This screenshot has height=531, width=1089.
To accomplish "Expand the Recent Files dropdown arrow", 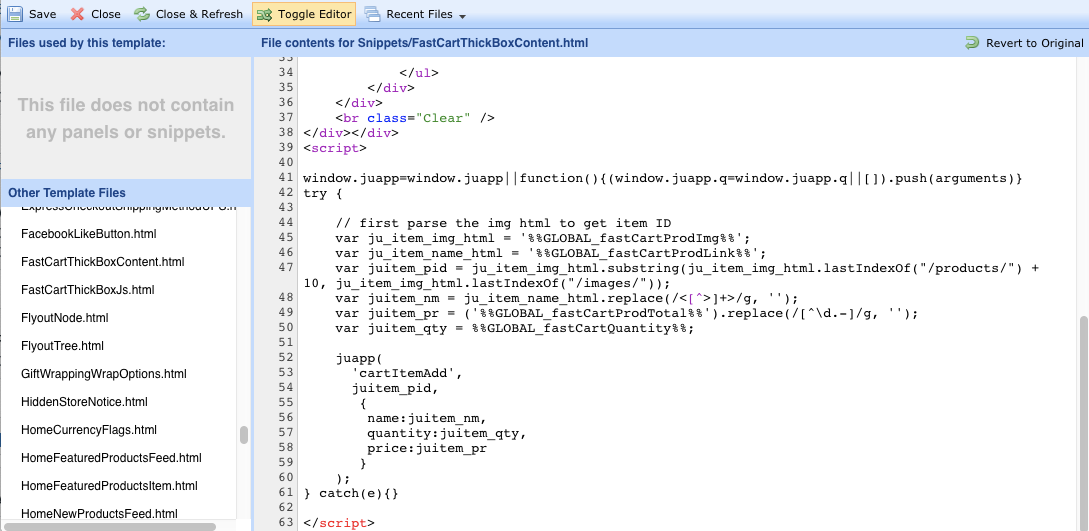I will click(x=463, y=16).
